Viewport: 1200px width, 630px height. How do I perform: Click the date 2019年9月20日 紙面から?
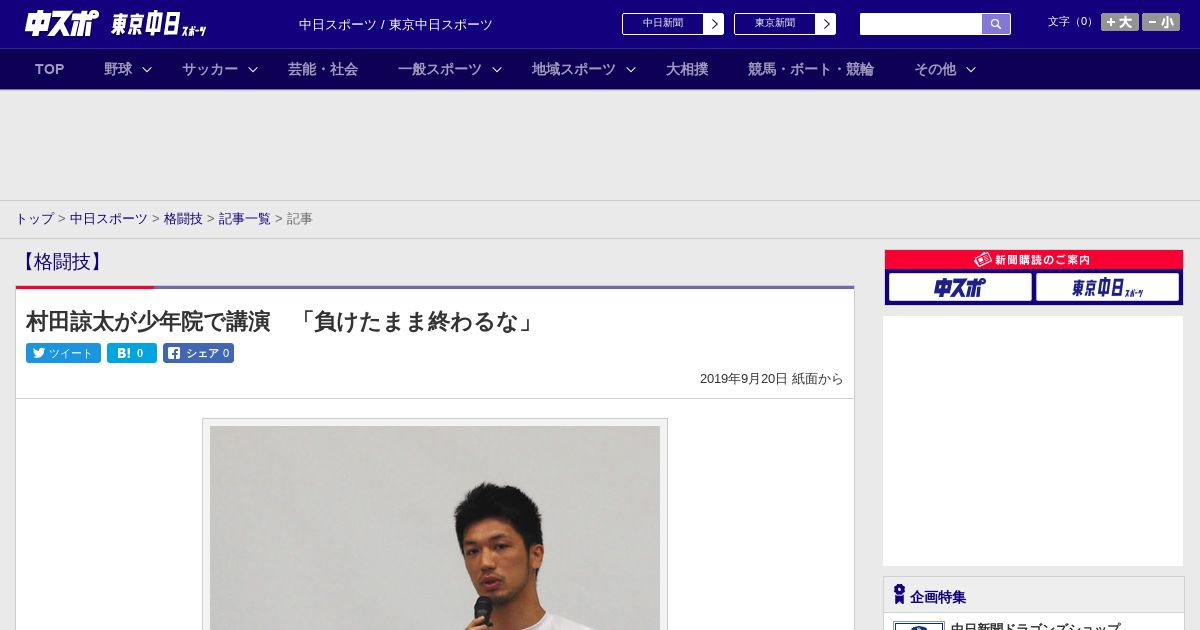click(772, 379)
